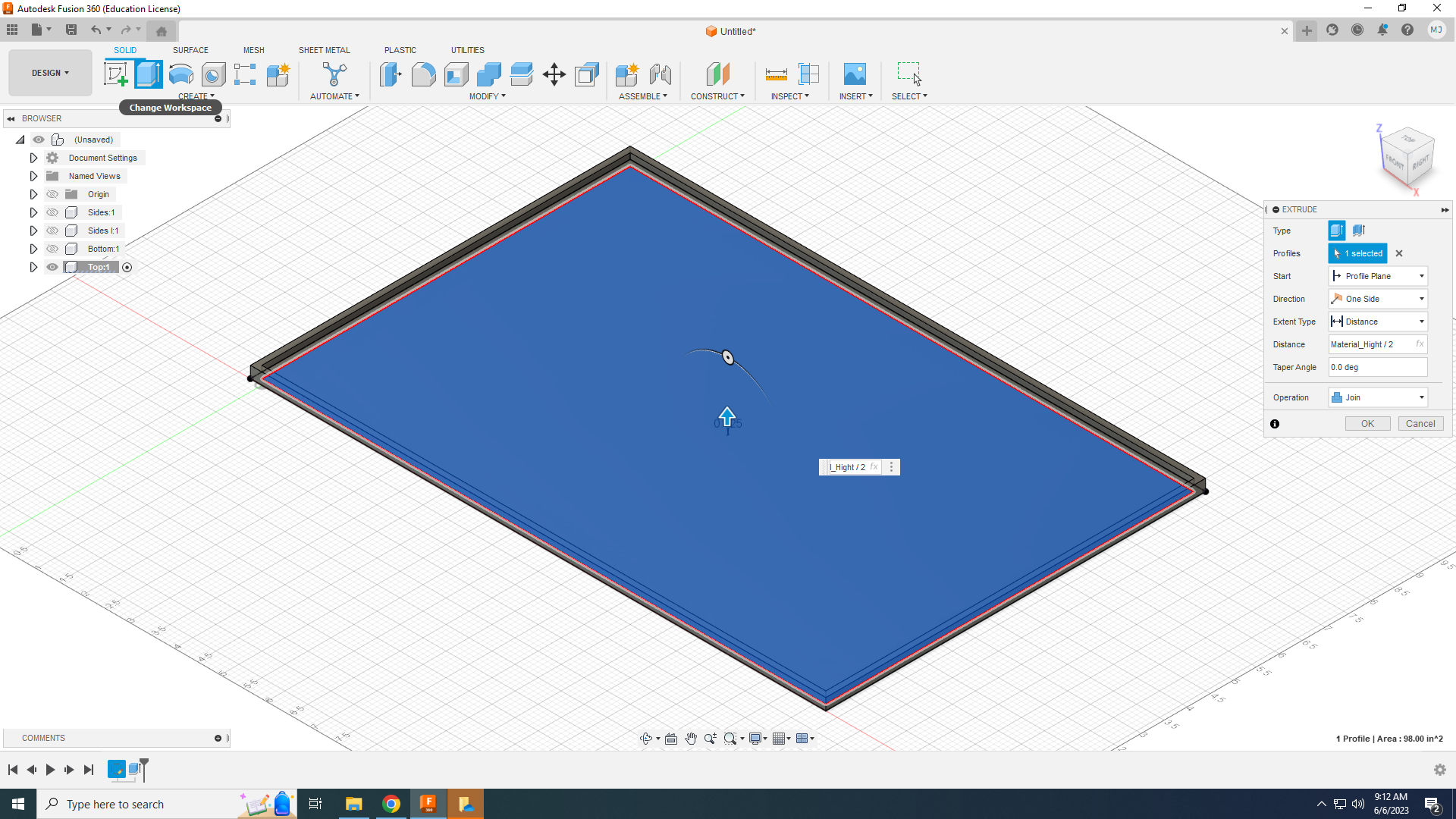
Task: Select the Move/Copy tool icon
Action: coord(554,74)
